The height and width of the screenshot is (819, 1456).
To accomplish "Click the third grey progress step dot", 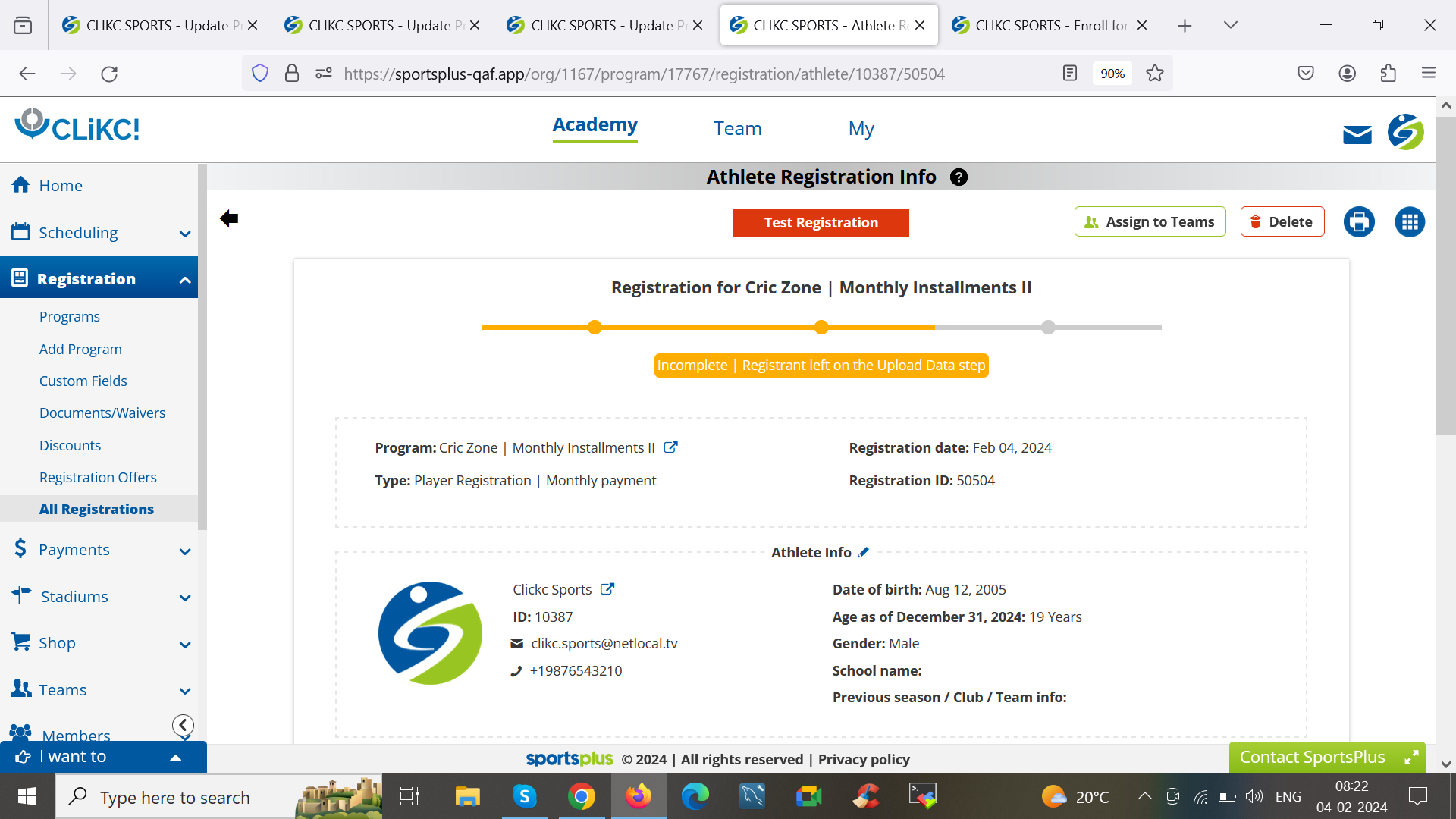I will coord(1048,328).
